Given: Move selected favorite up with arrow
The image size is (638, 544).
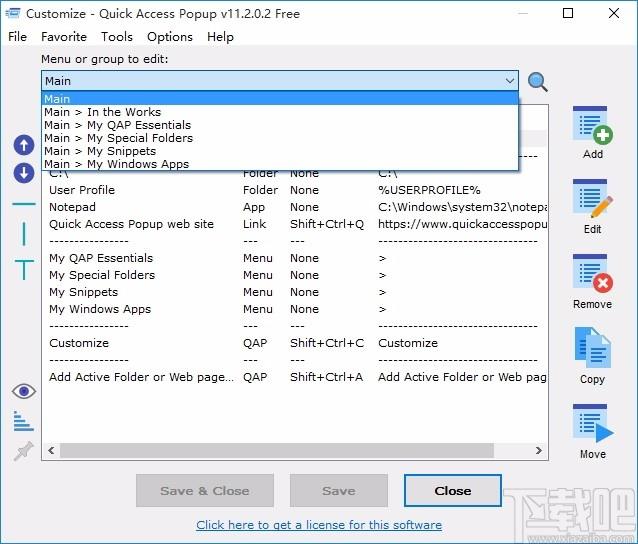Looking at the screenshot, I should 24,145.
